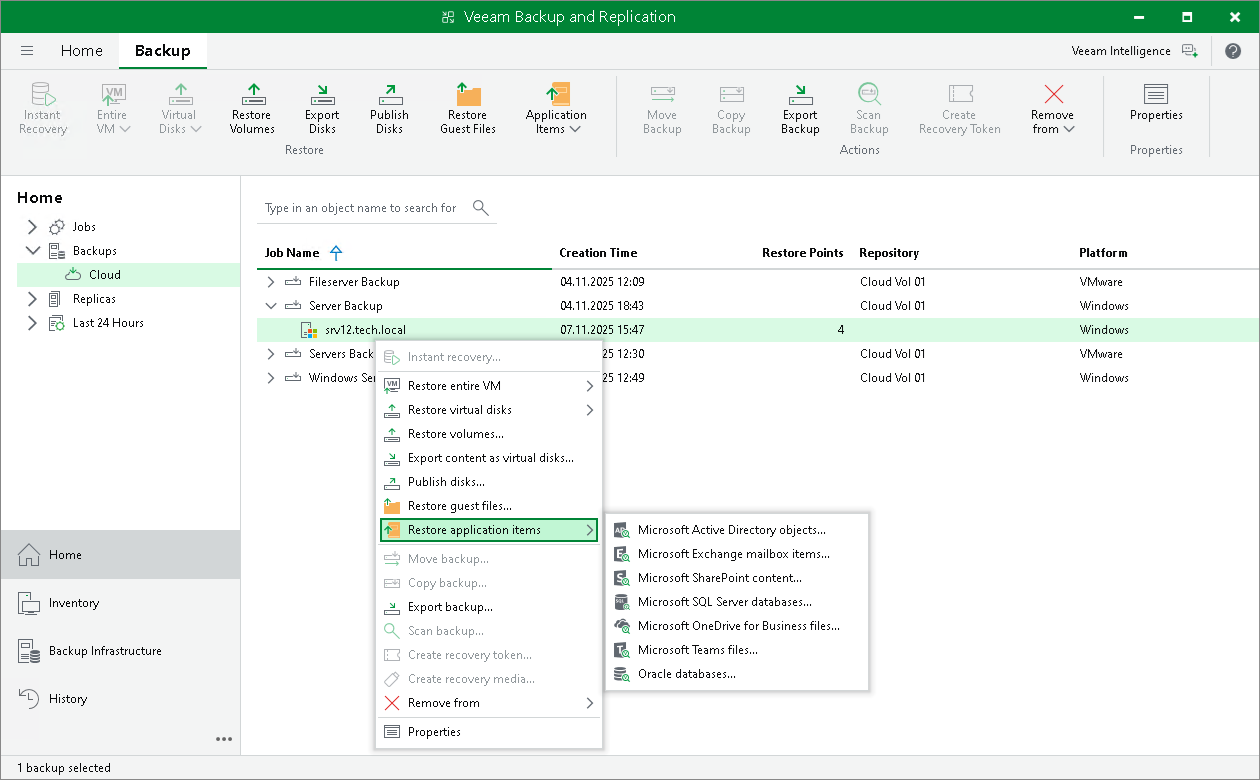This screenshot has width=1260, height=780.
Task: Click Publish Disks ribbon icon
Action: [389, 108]
